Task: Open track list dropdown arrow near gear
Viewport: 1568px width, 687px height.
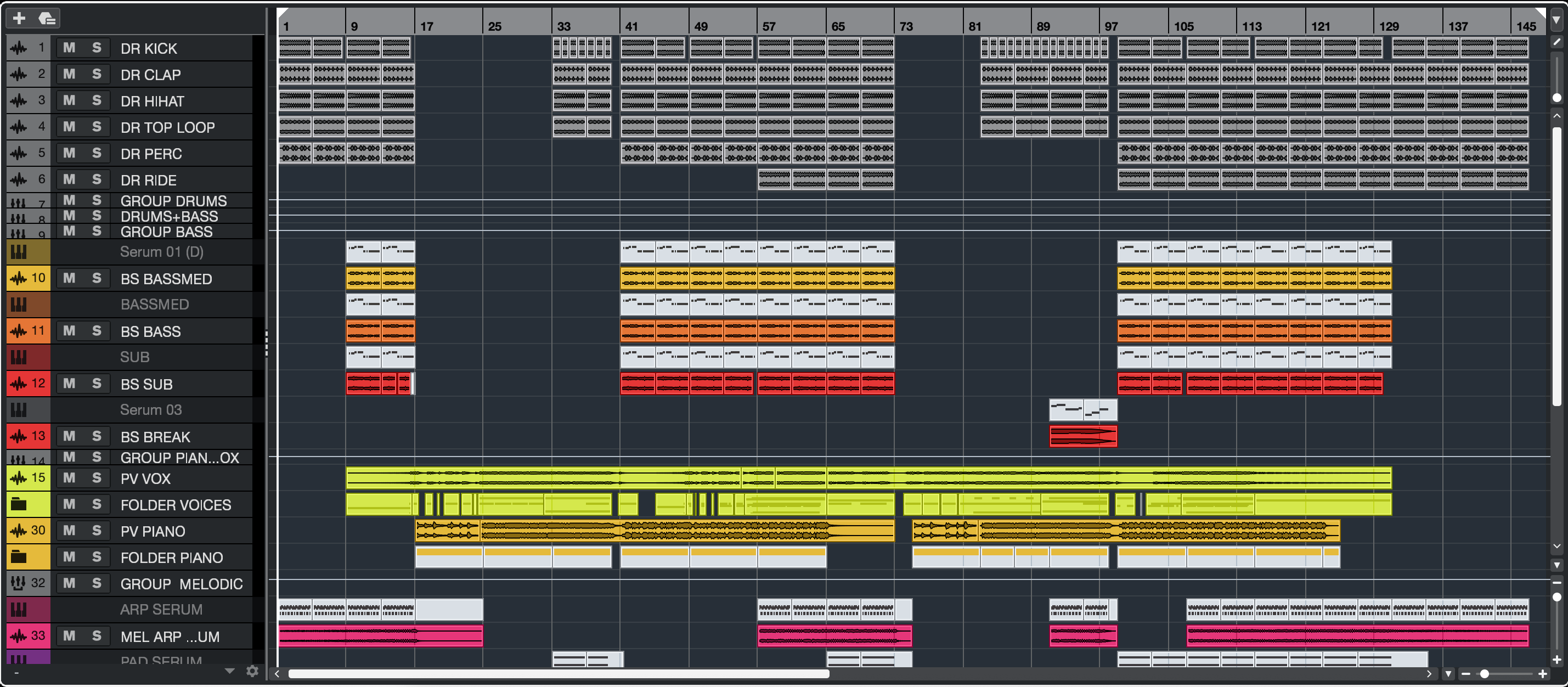Action: click(x=229, y=671)
